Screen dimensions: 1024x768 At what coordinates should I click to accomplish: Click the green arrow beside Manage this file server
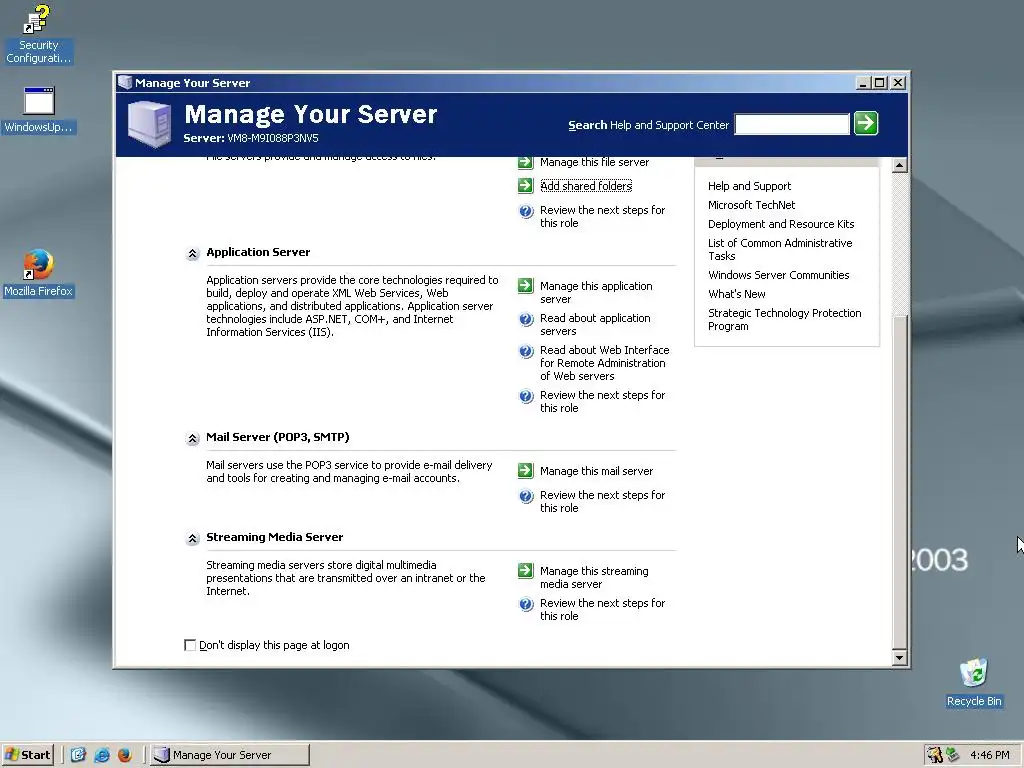(525, 162)
